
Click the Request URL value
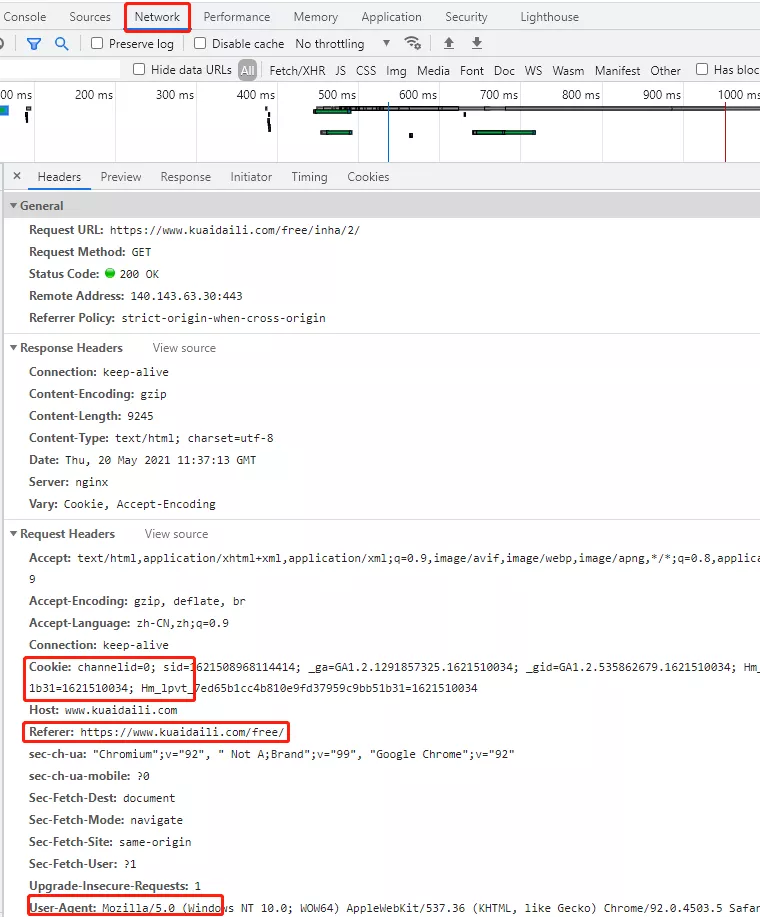click(234, 230)
